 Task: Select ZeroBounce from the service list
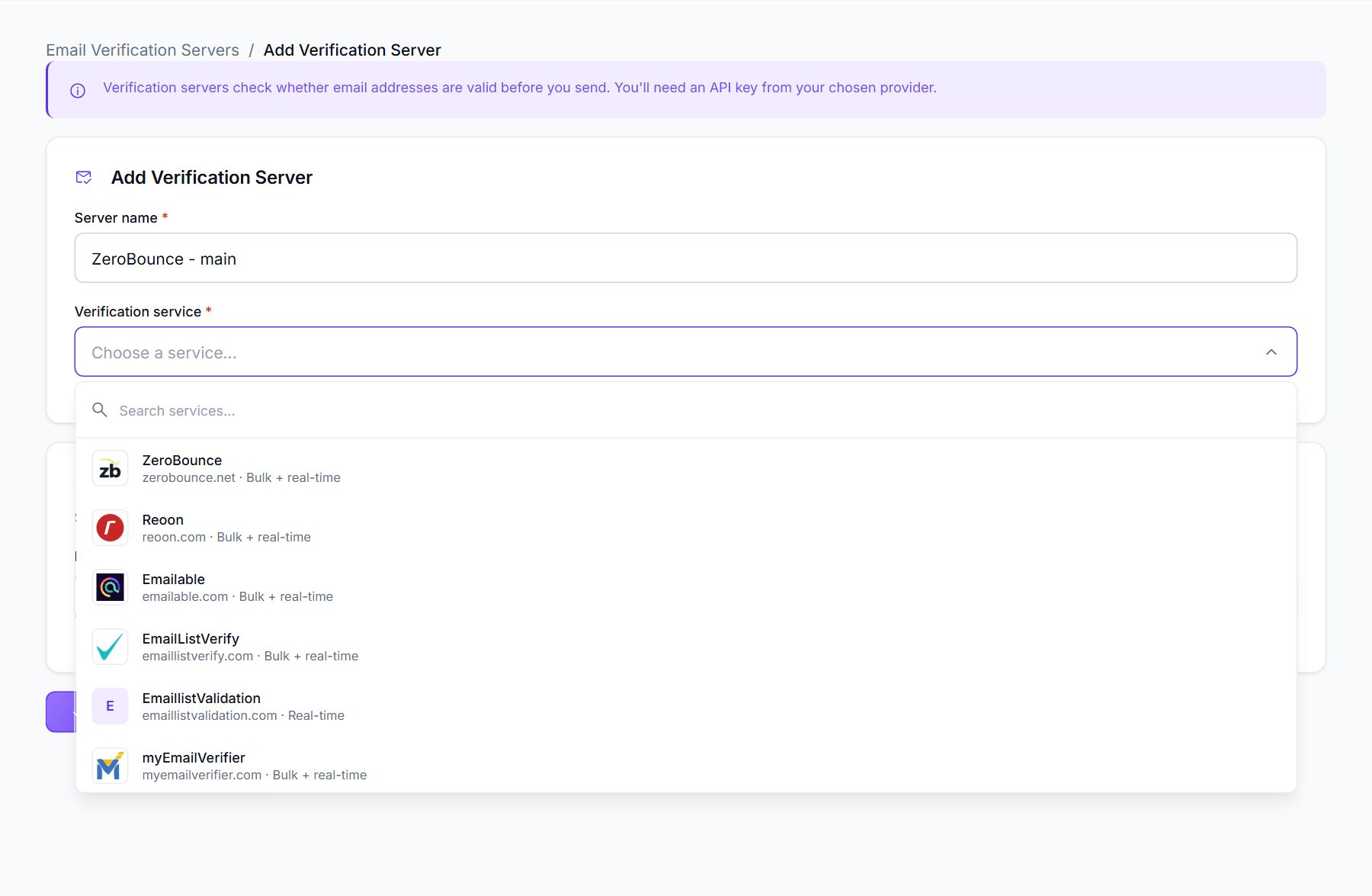[686, 468]
